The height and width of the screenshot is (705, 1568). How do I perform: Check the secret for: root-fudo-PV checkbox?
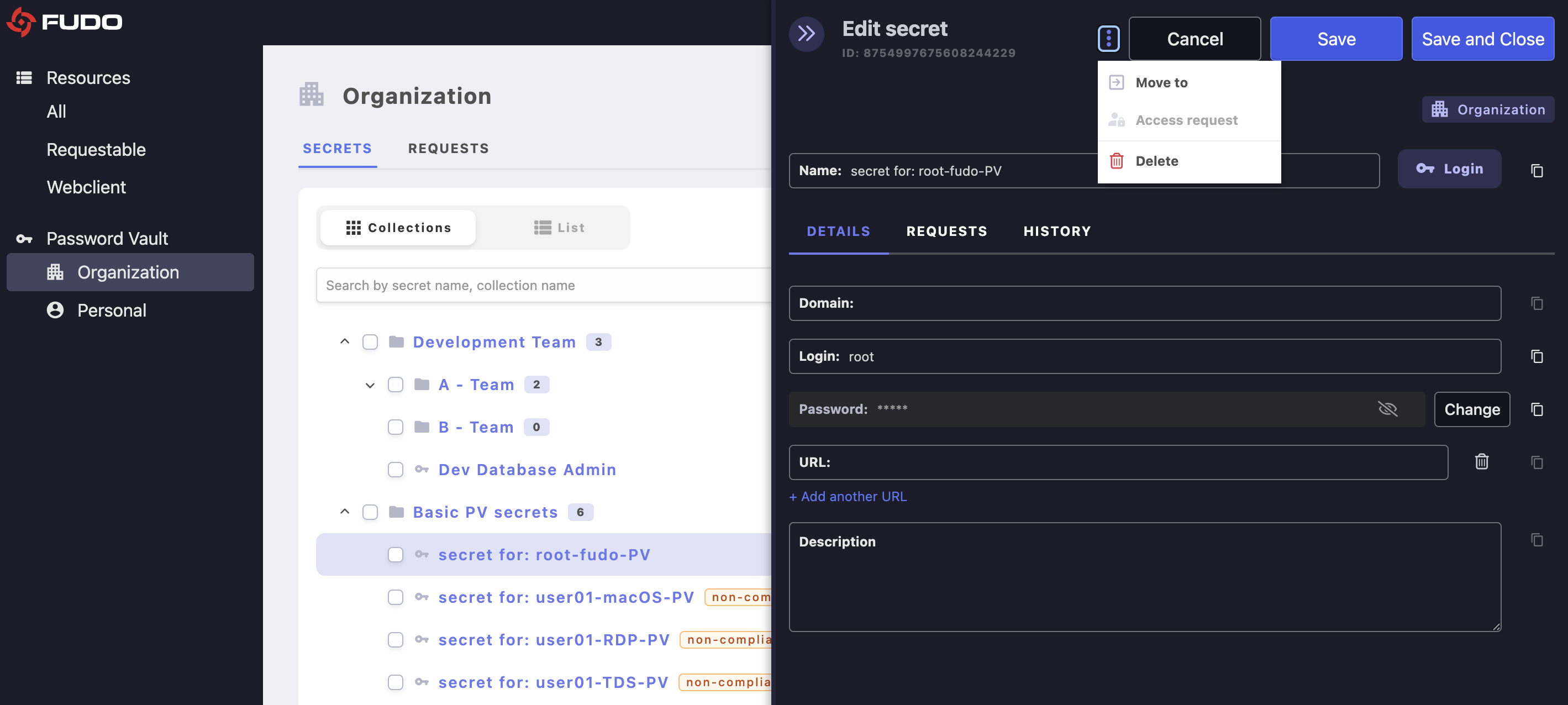[395, 555]
